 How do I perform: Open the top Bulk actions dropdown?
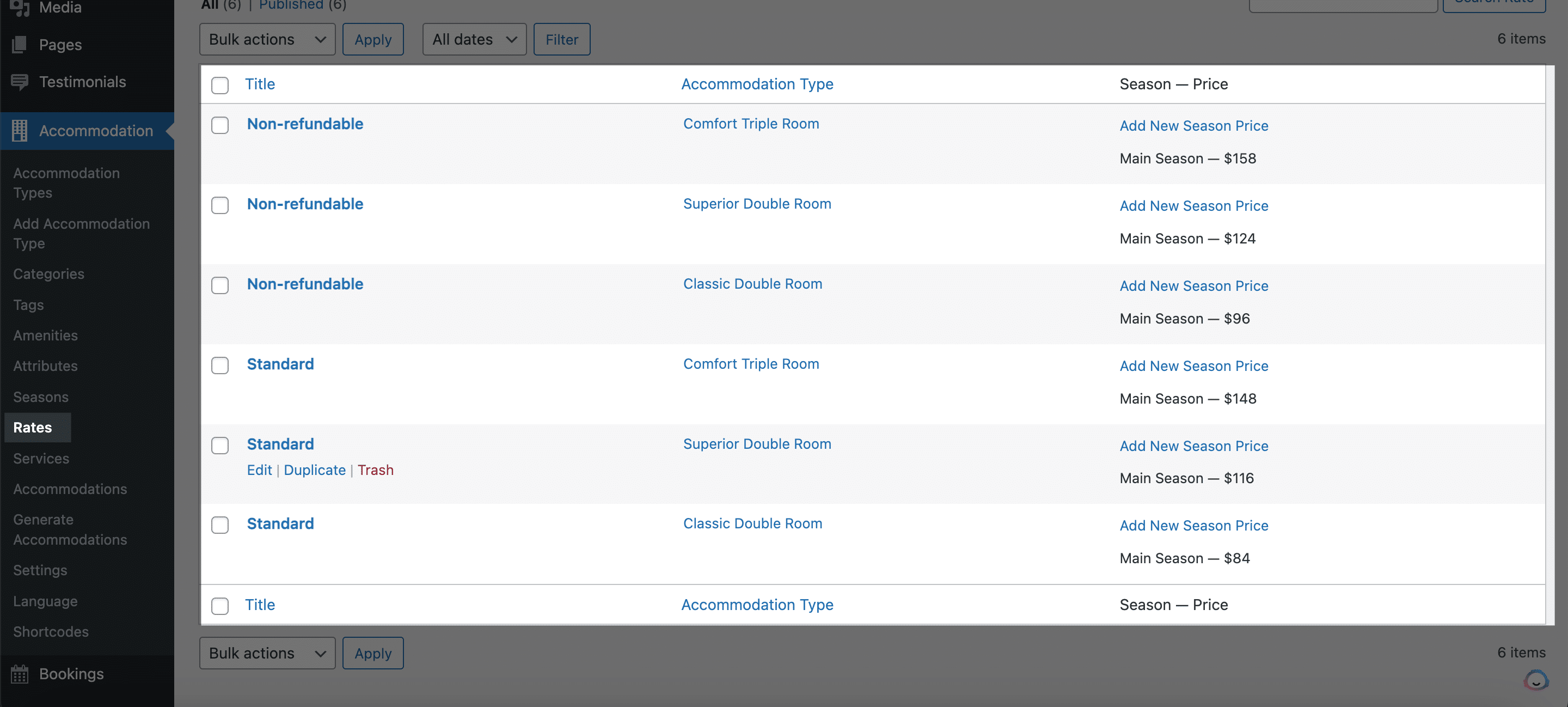(267, 40)
